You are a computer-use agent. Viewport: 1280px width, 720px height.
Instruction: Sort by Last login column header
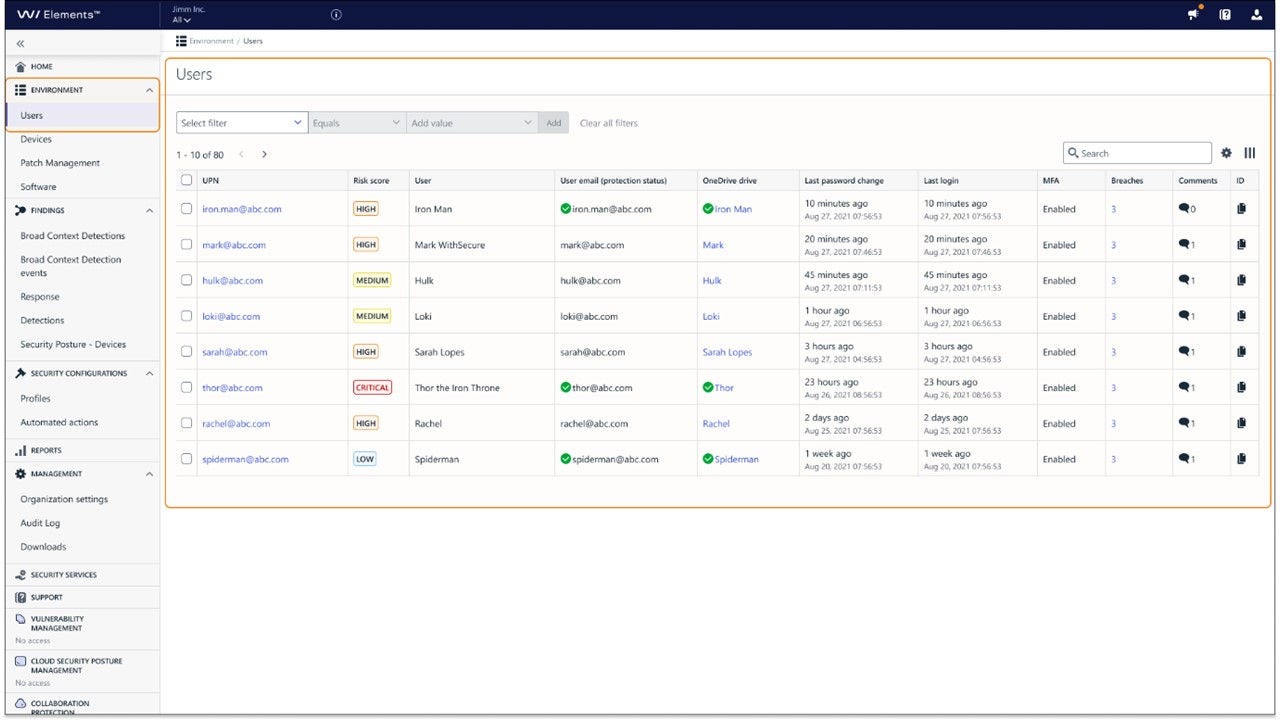point(941,181)
